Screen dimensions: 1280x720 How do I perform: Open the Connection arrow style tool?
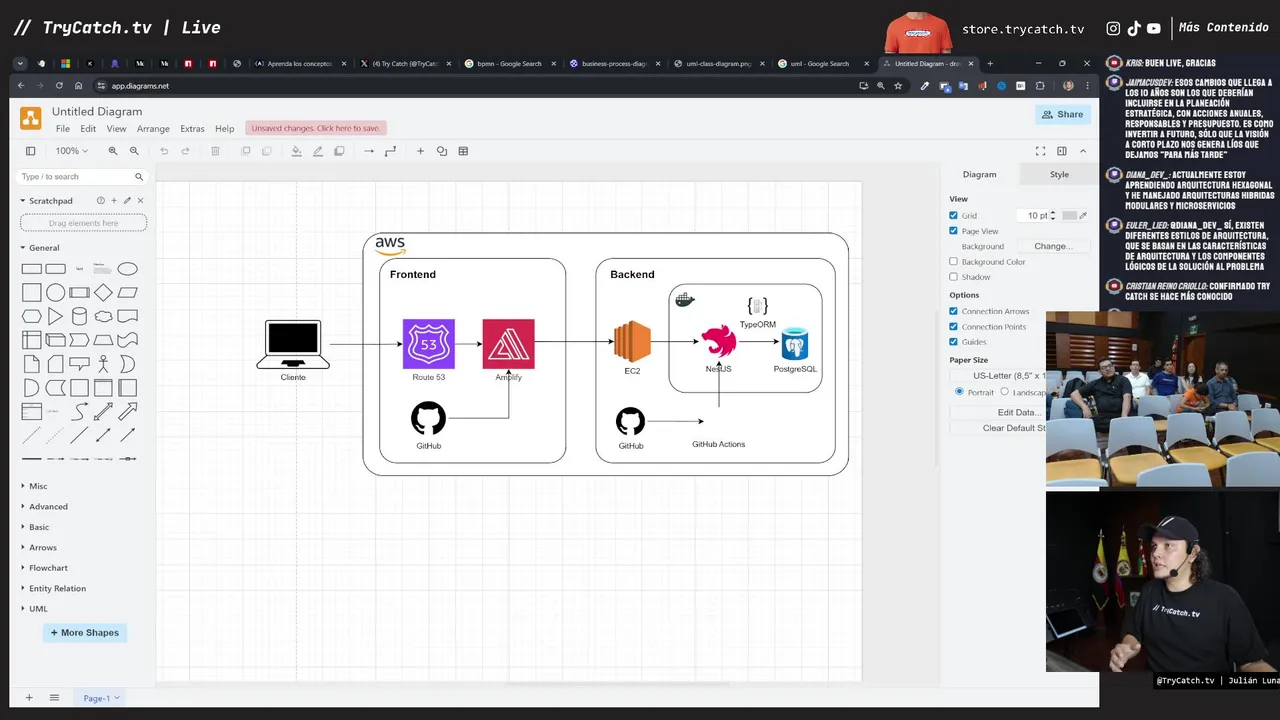369,151
